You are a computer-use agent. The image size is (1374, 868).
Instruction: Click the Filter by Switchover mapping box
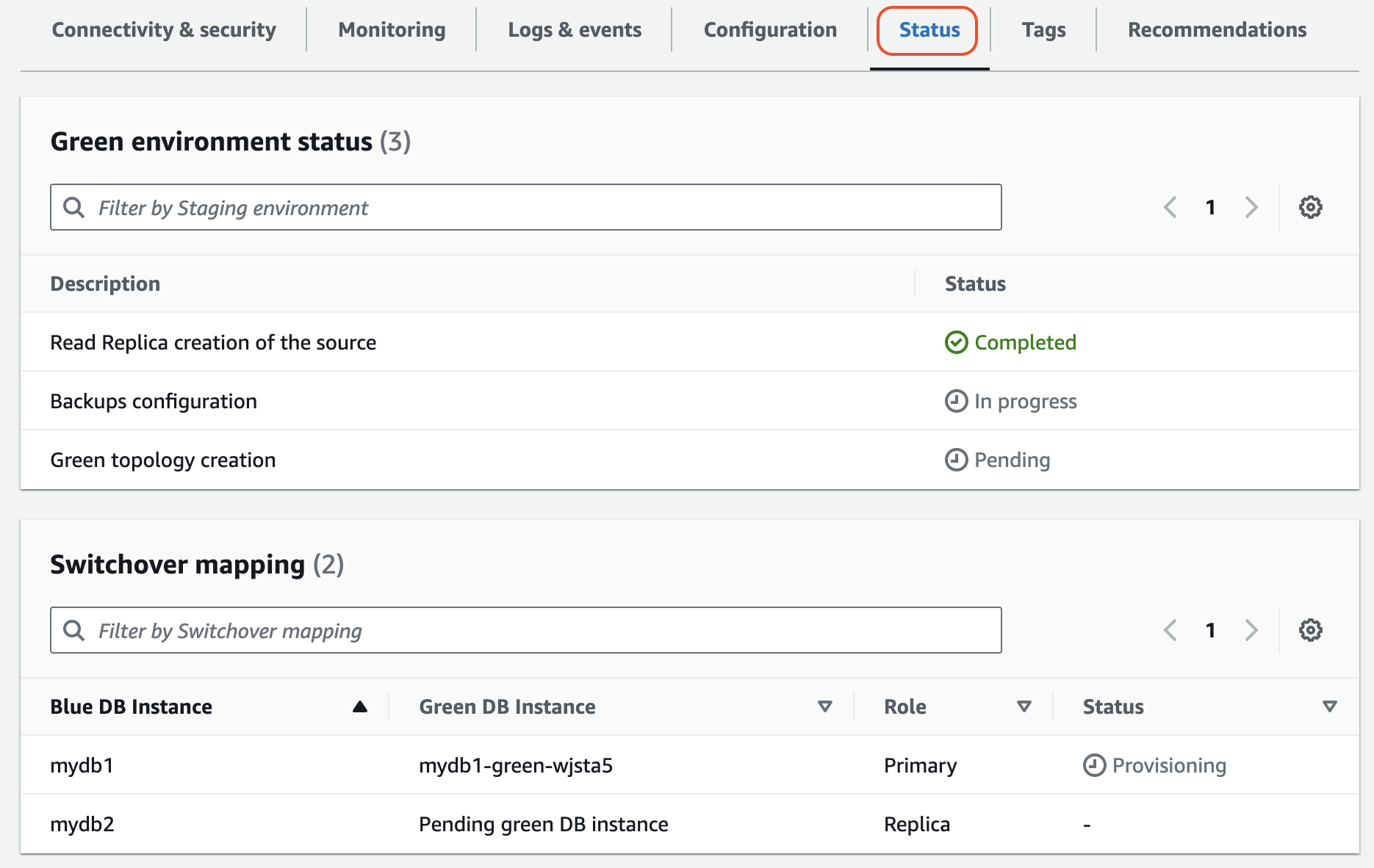[x=525, y=631]
